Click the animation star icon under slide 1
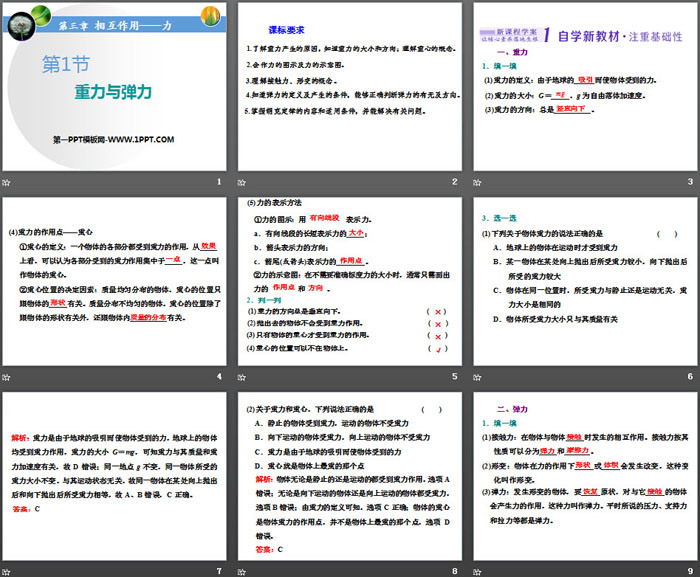The height and width of the screenshot is (577, 700). [8, 181]
